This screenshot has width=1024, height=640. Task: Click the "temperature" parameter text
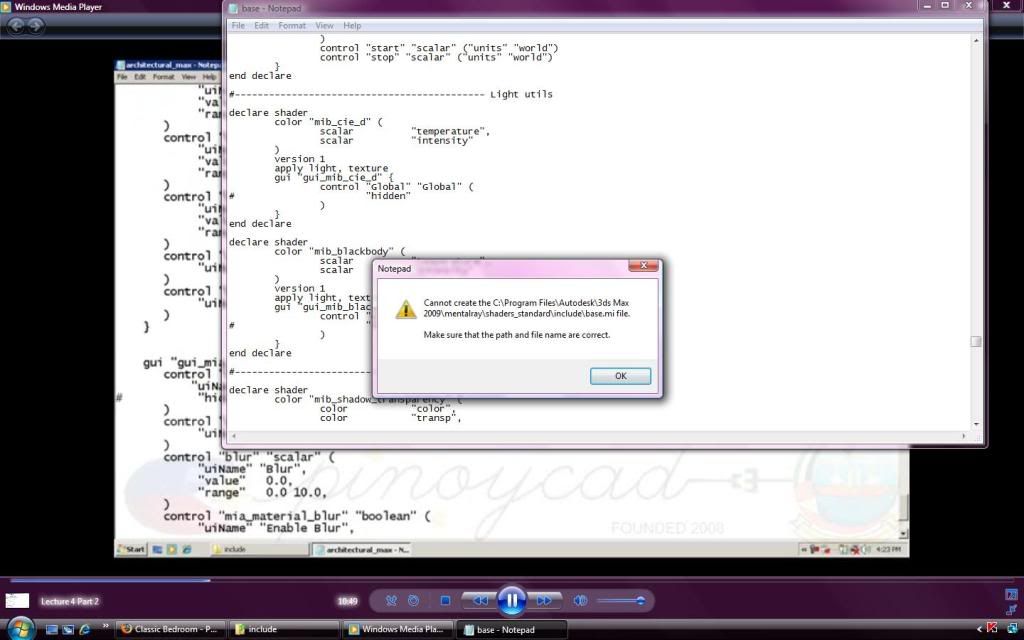pyautogui.click(x=450, y=131)
